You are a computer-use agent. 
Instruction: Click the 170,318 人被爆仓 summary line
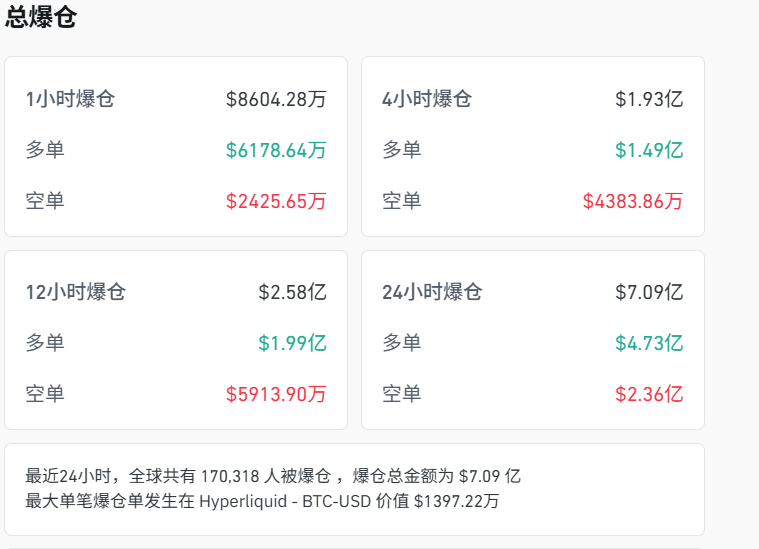(273, 476)
